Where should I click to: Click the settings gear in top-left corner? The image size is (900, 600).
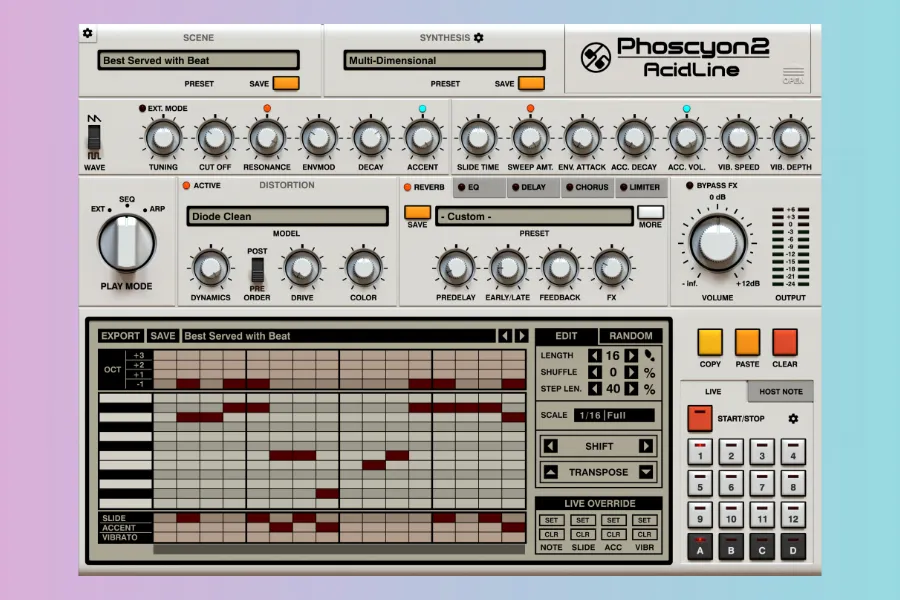(87, 33)
